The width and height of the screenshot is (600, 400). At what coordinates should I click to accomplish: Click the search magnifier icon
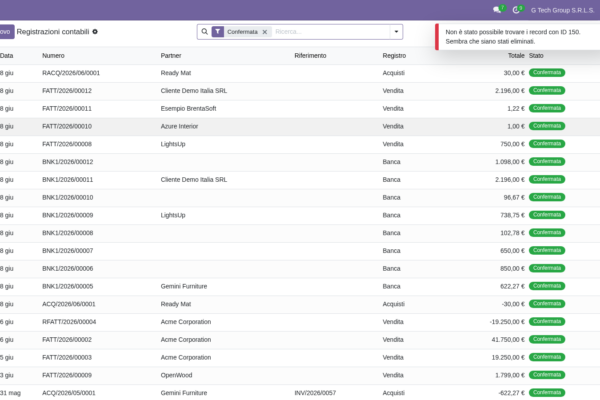pyautogui.click(x=205, y=32)
